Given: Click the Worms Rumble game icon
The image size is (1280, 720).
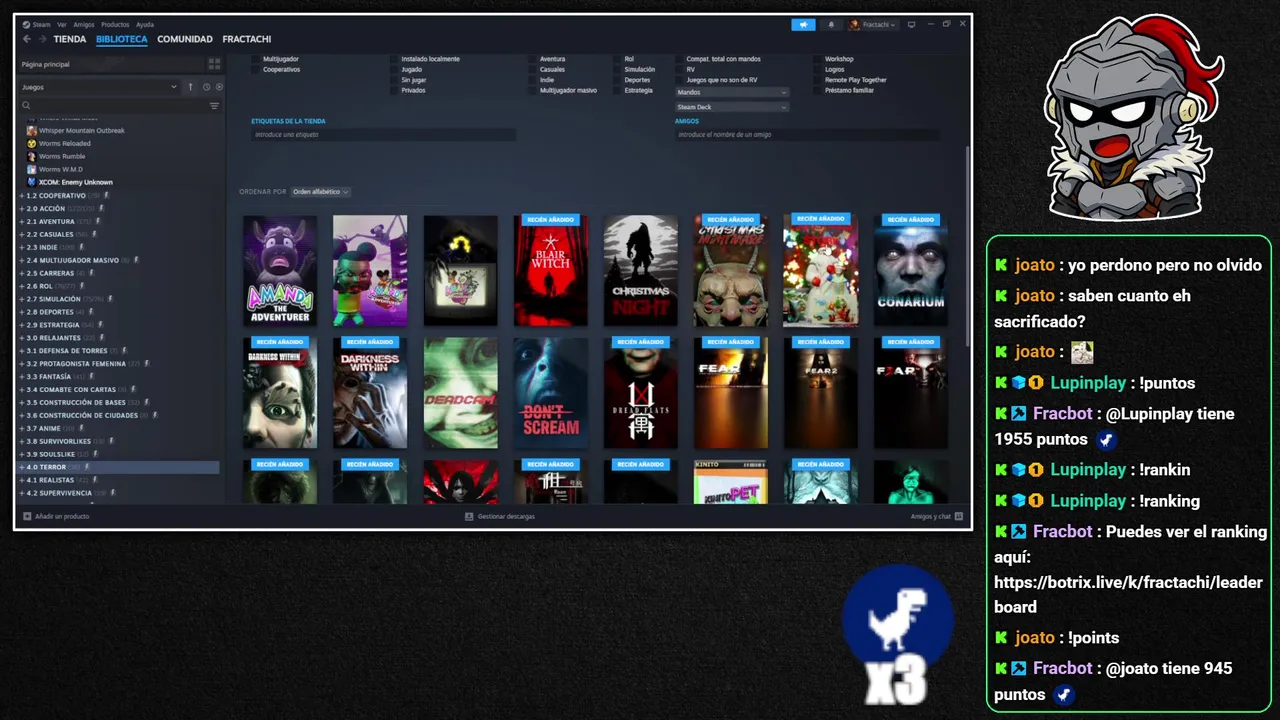Looking at the screenshot, I should tap(32, 156).
